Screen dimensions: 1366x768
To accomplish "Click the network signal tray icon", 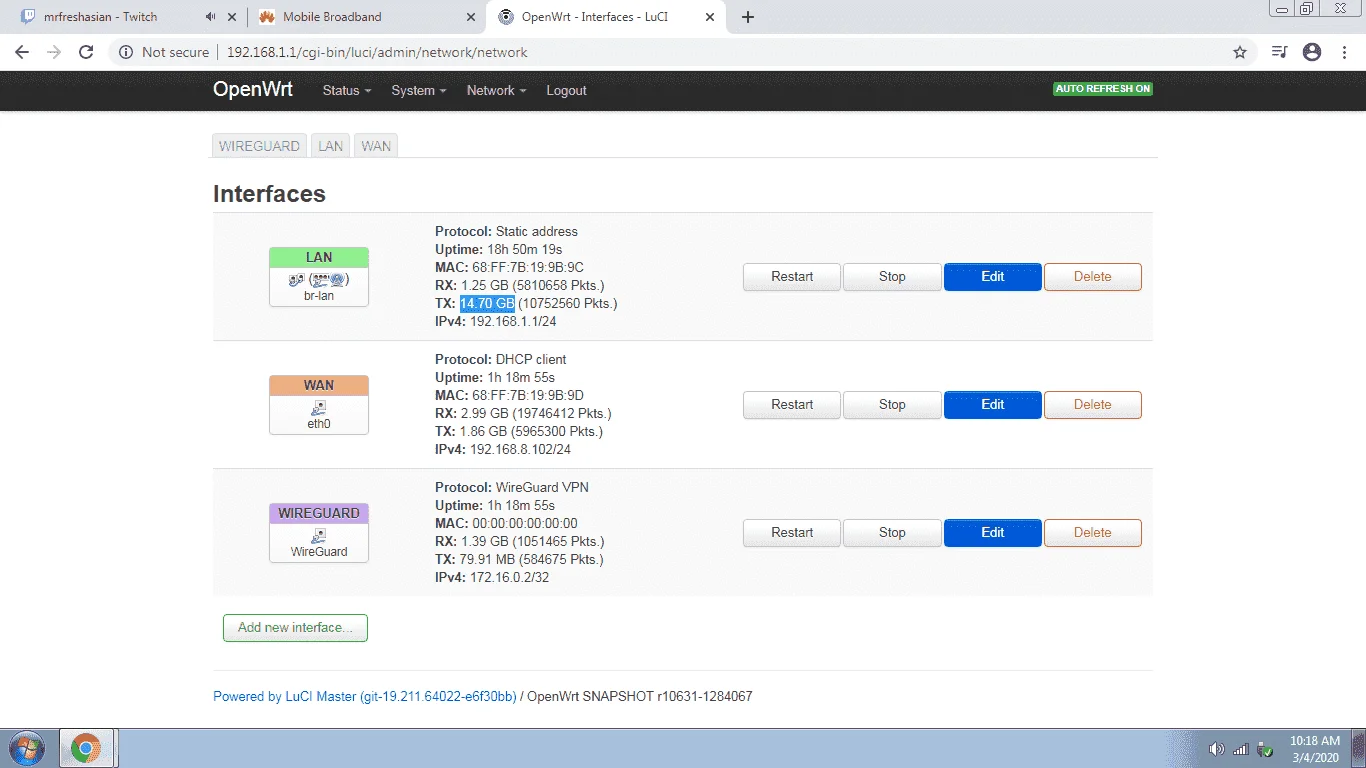I will [1241, 749].
